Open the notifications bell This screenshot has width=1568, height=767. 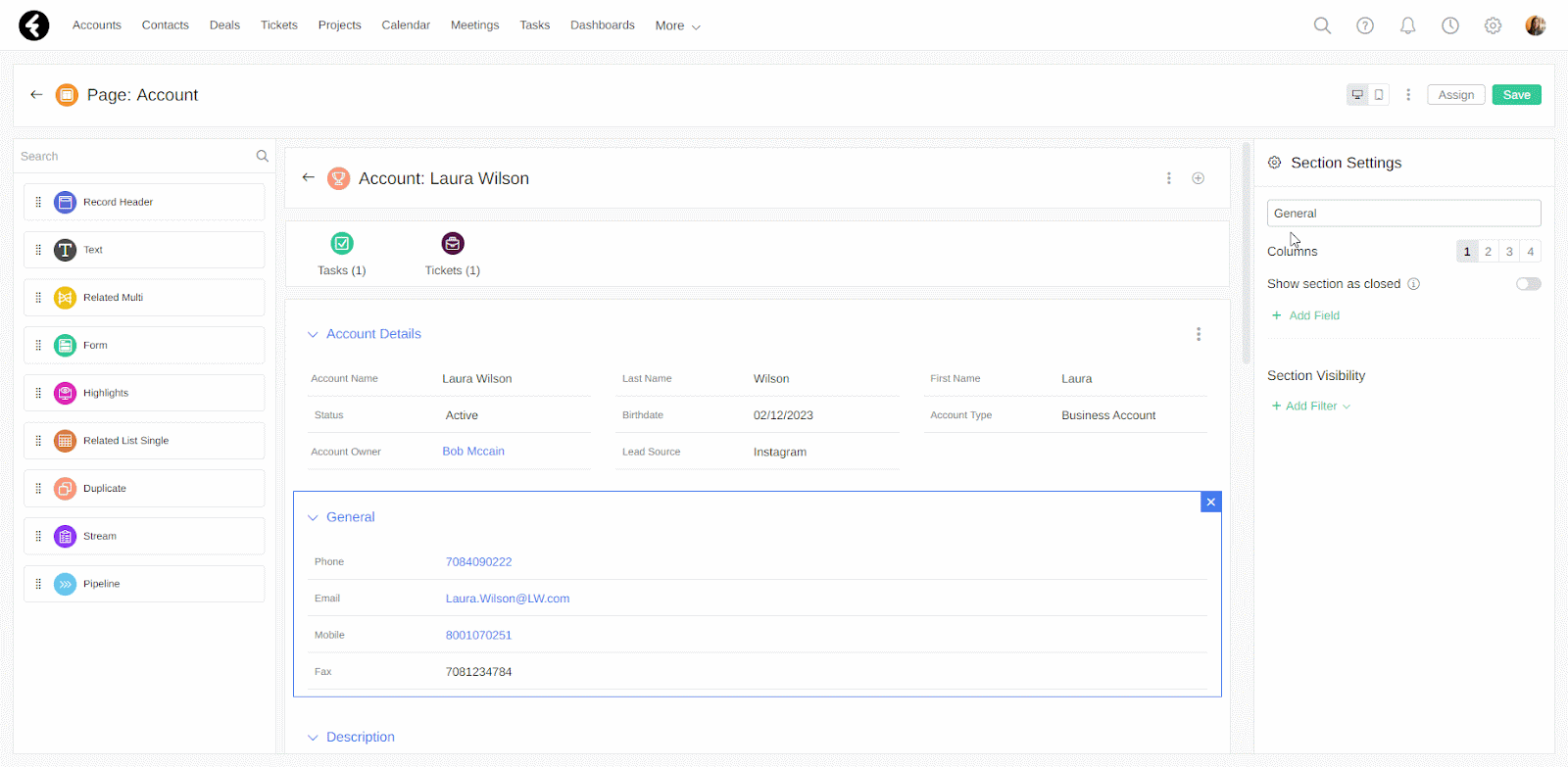[x=1407, y=25]
